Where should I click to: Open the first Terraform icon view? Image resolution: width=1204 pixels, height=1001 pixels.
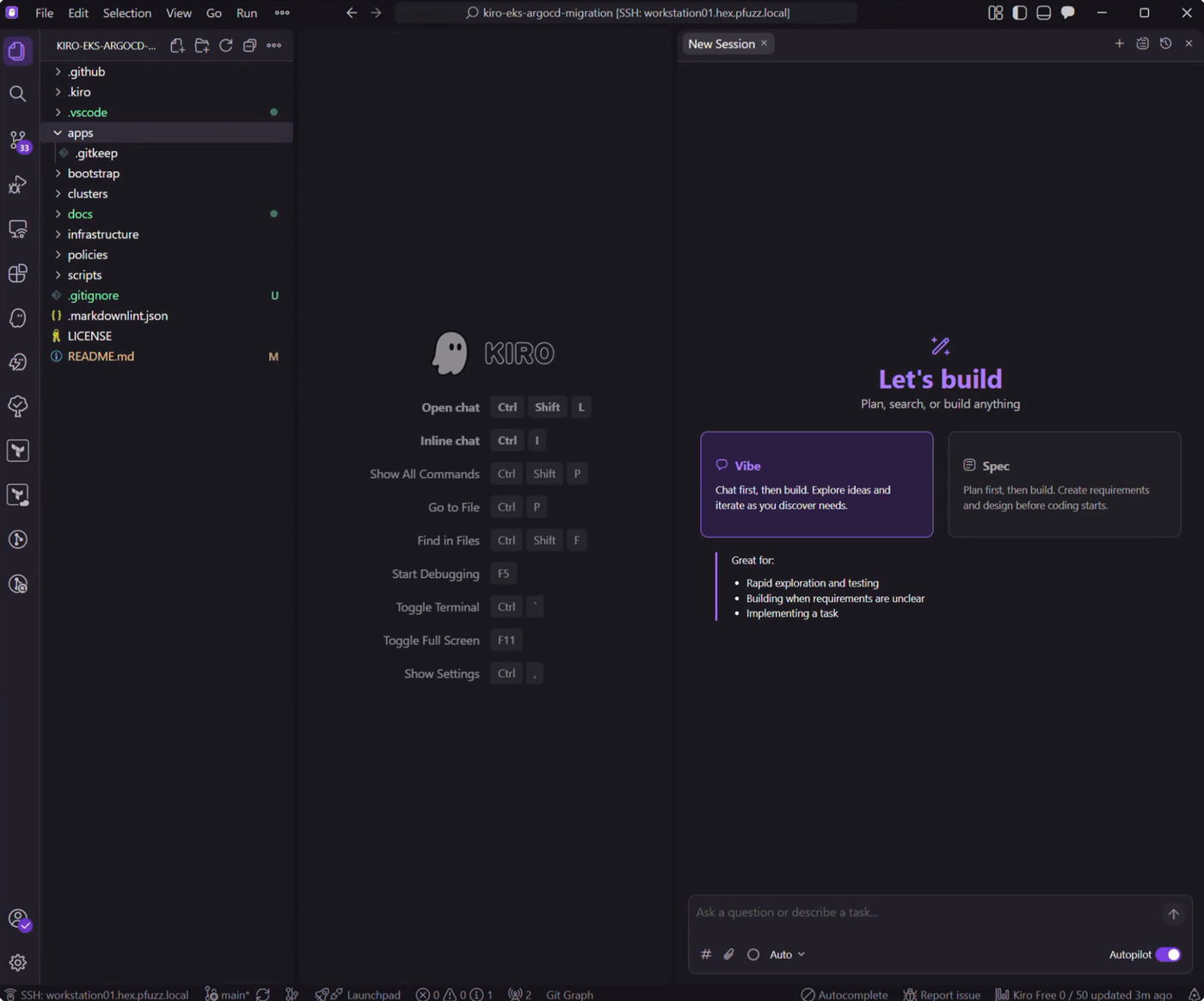(x=17, y=451)
